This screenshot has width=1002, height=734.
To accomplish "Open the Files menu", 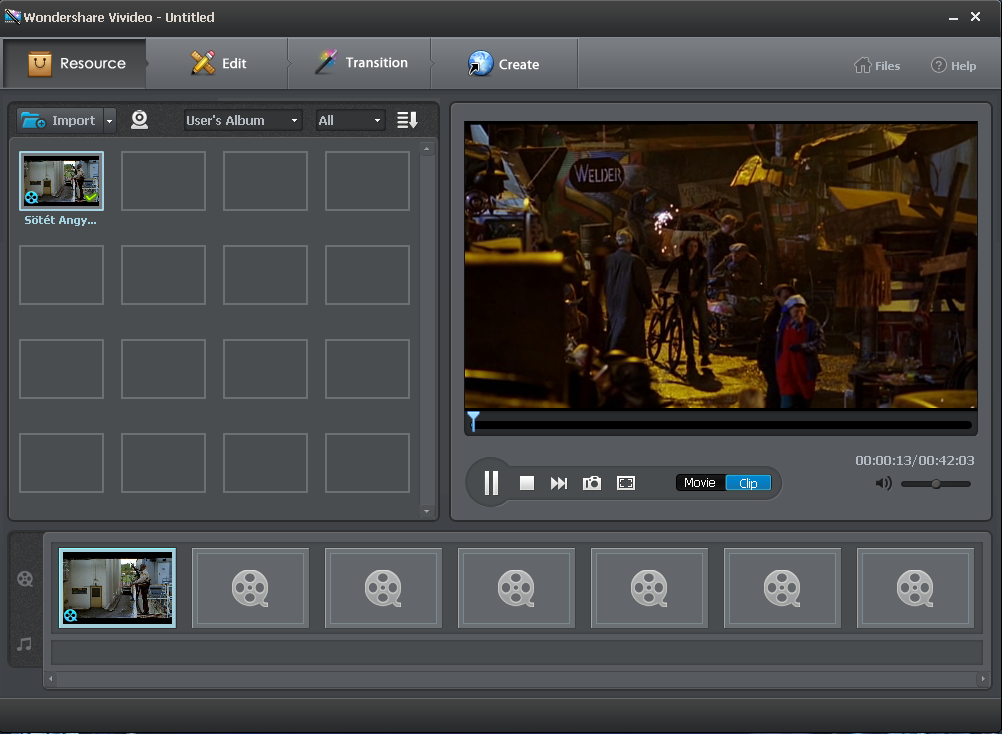I will 877,66.
